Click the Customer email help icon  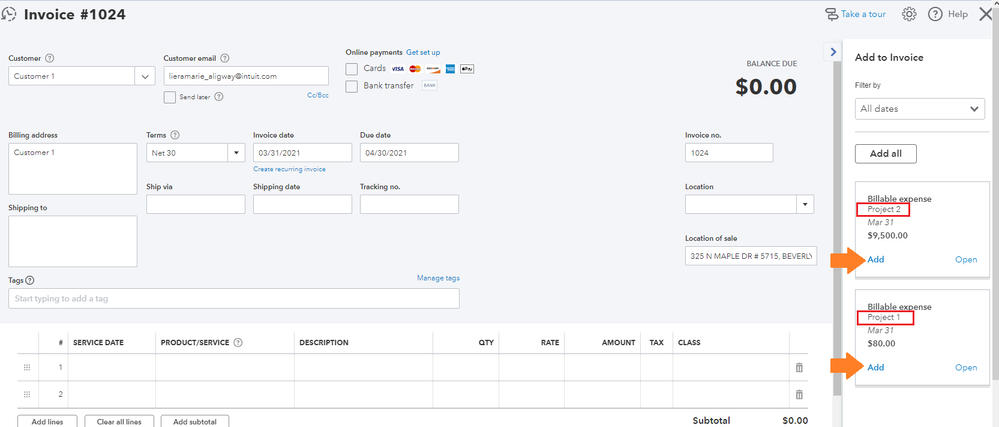pos(225,58)
